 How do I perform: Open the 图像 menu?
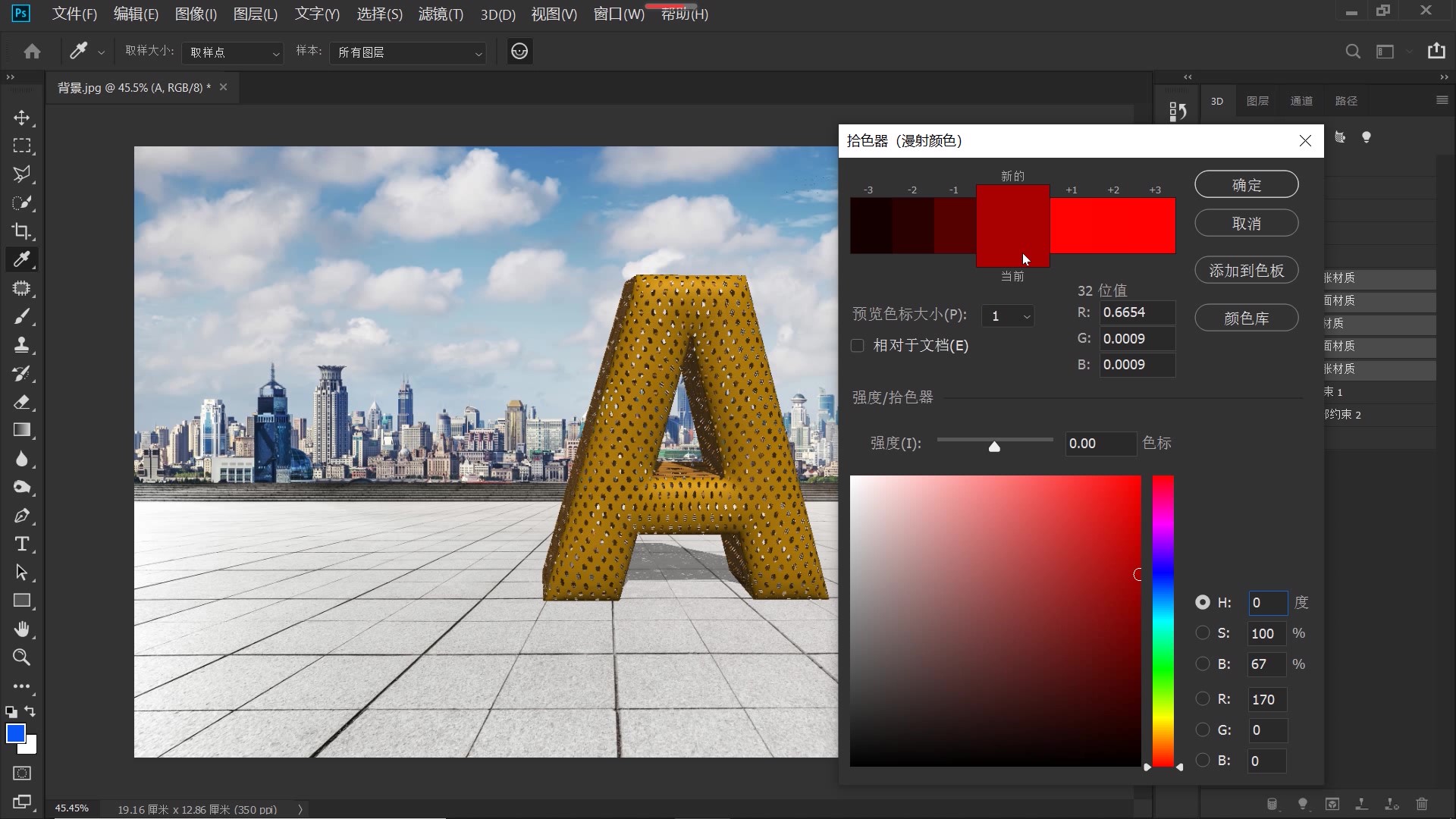click(x=196, y=14)
